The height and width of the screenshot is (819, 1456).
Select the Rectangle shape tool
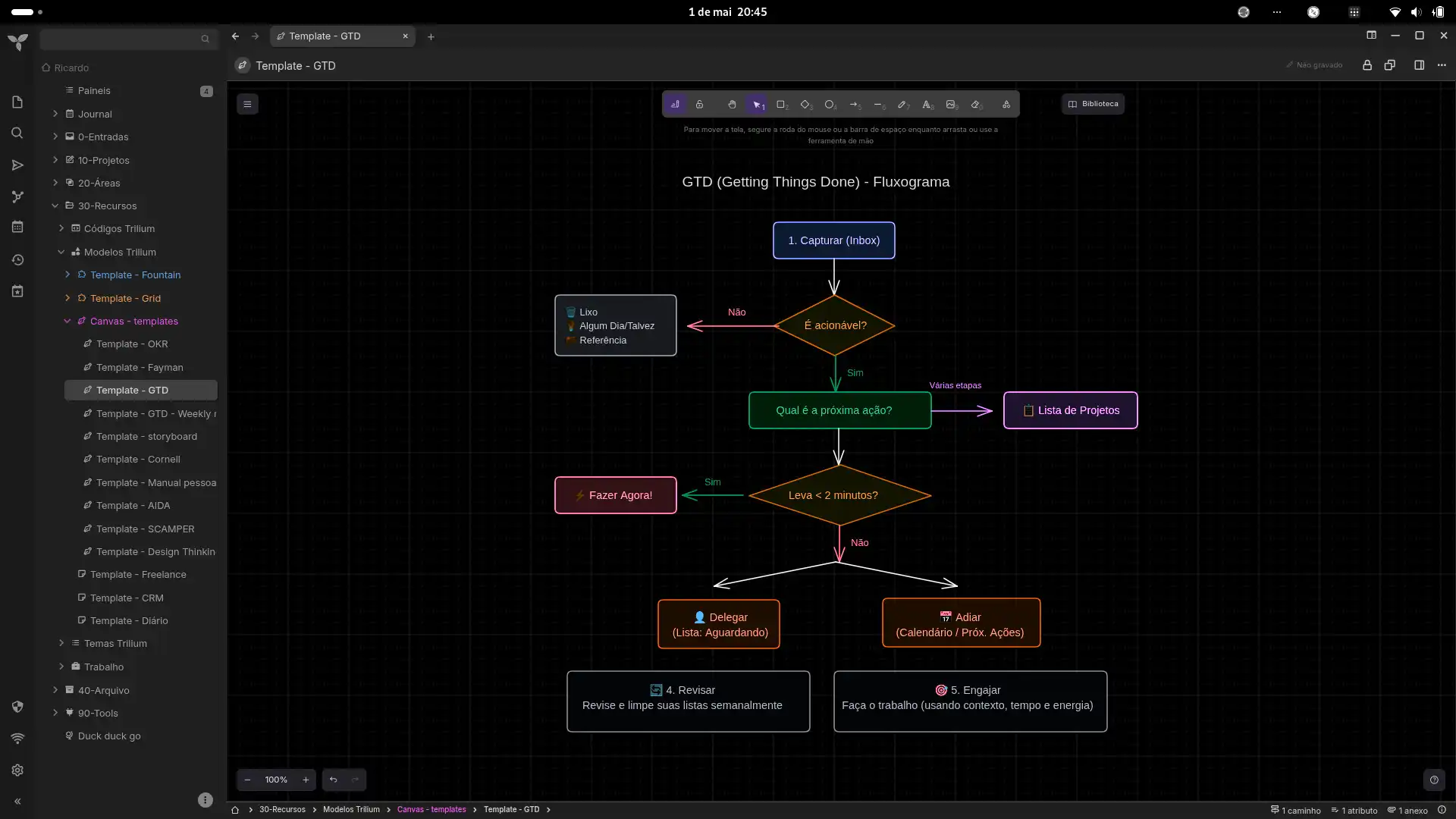coord(781,105)
